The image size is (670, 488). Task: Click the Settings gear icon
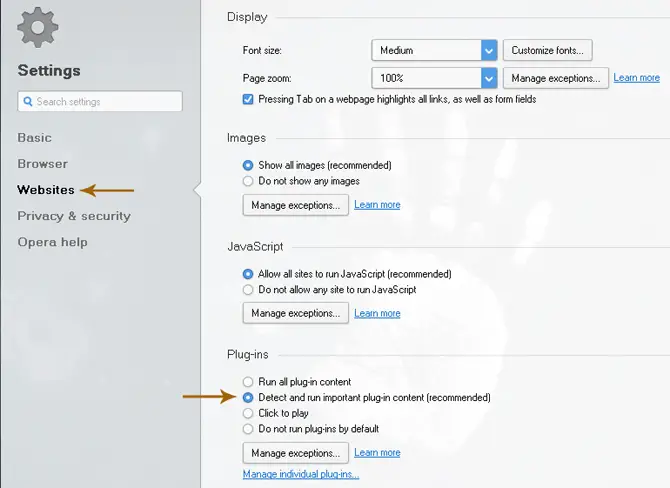tap(38, 27)
